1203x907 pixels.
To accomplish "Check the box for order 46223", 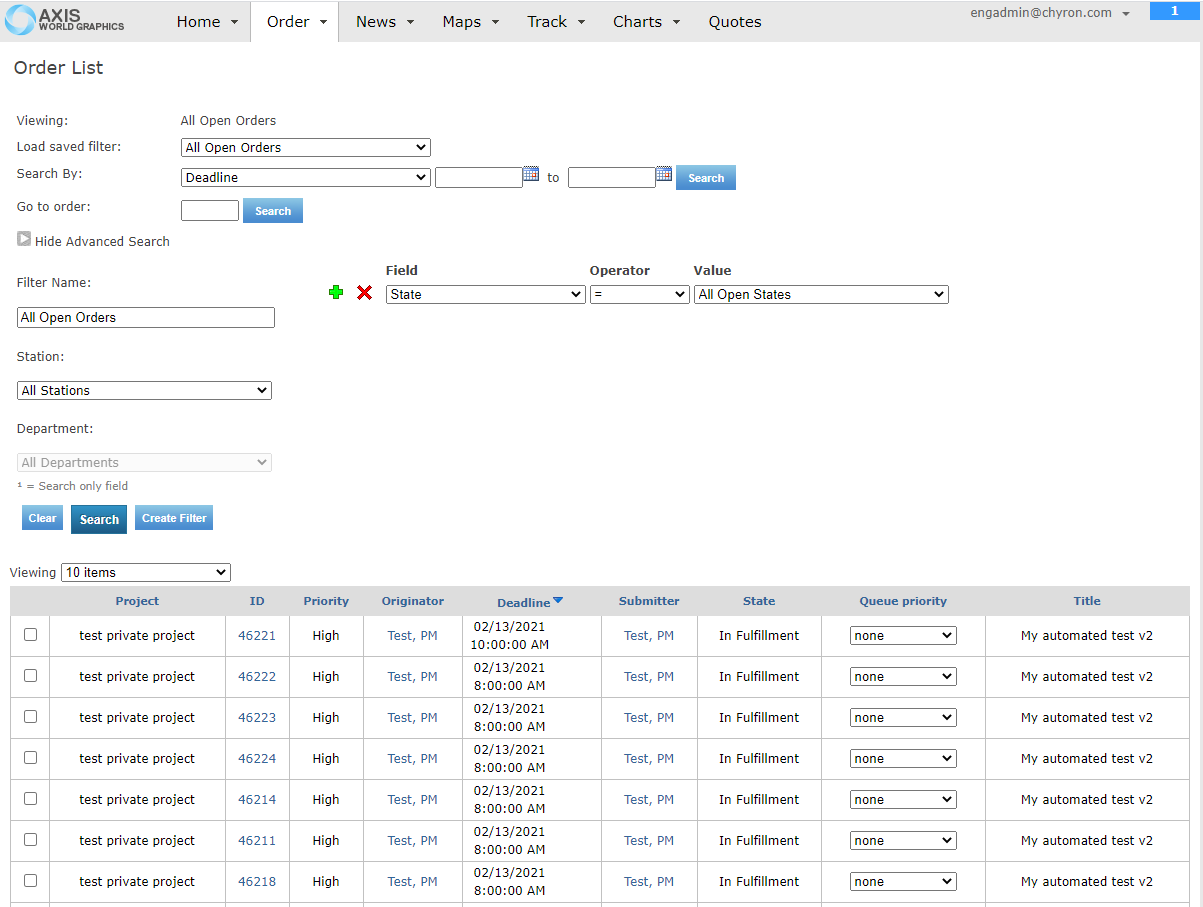I will tap(30, 717).
